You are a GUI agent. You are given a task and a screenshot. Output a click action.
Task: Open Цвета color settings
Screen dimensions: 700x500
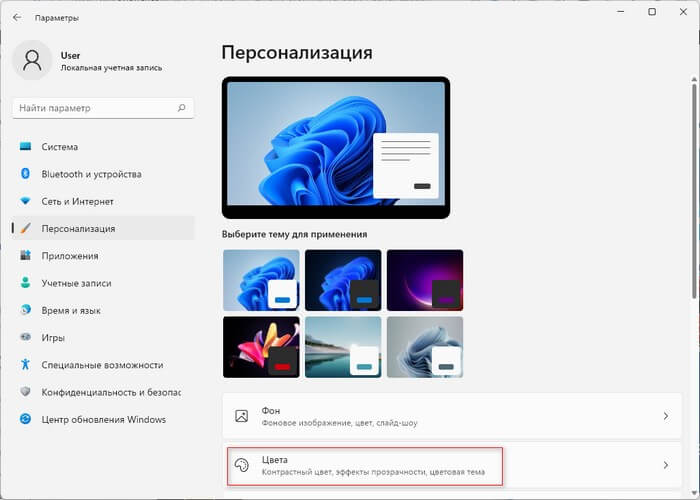tap(452, 465)
